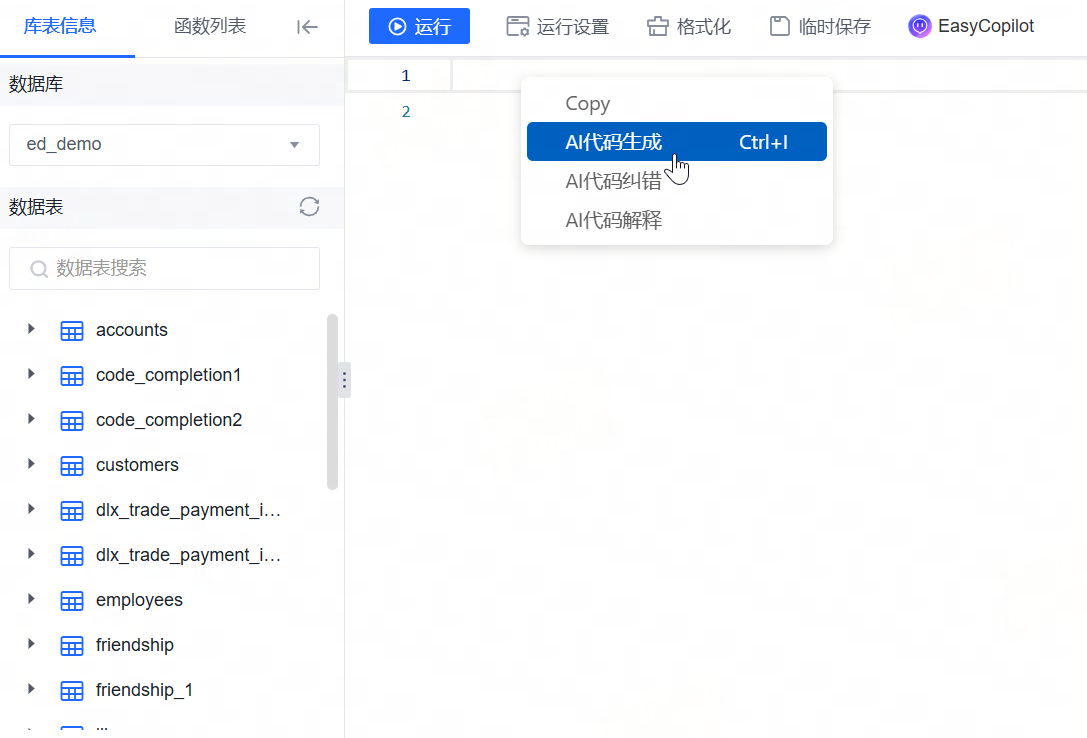This screenshot has width=1087, height=738.
Task: Click the employees table icon
Action: click(72, 601)
